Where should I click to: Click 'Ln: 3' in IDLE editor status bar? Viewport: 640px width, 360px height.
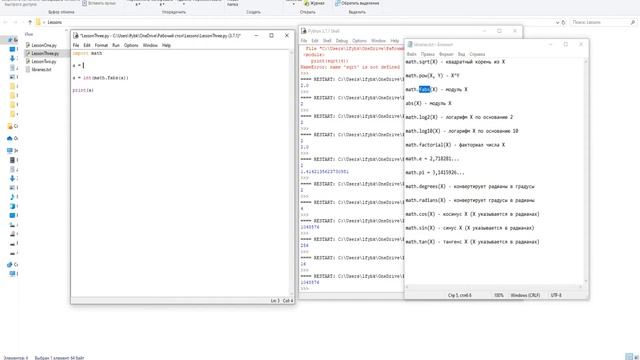[275, 301]
